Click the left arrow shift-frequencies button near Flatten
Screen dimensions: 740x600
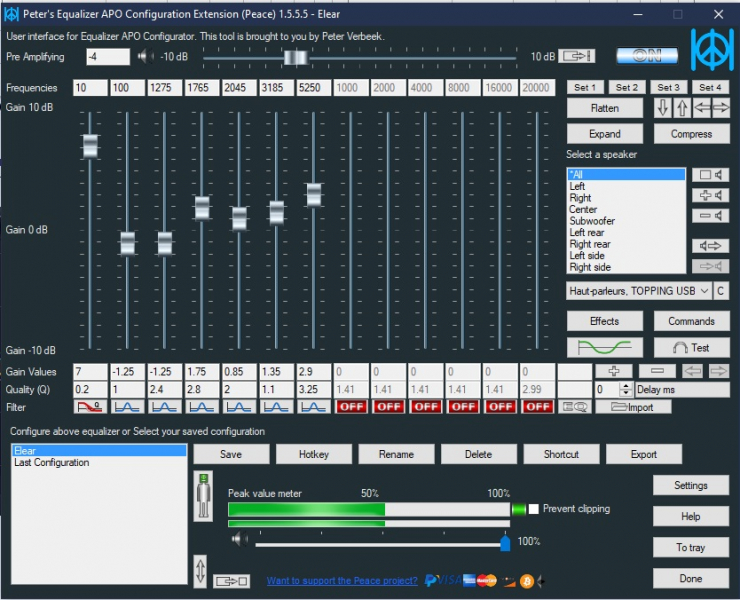point(702,108)
